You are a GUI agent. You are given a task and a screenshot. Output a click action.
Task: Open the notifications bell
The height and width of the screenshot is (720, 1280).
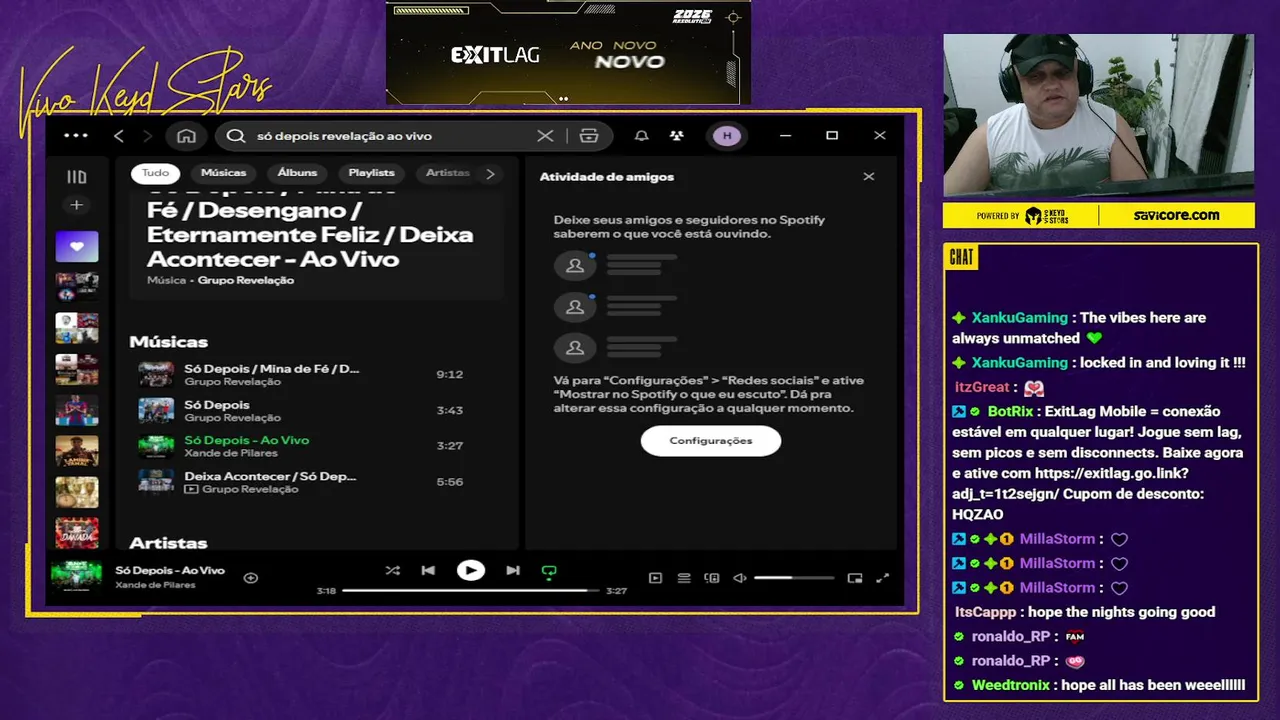click(642, 136)
